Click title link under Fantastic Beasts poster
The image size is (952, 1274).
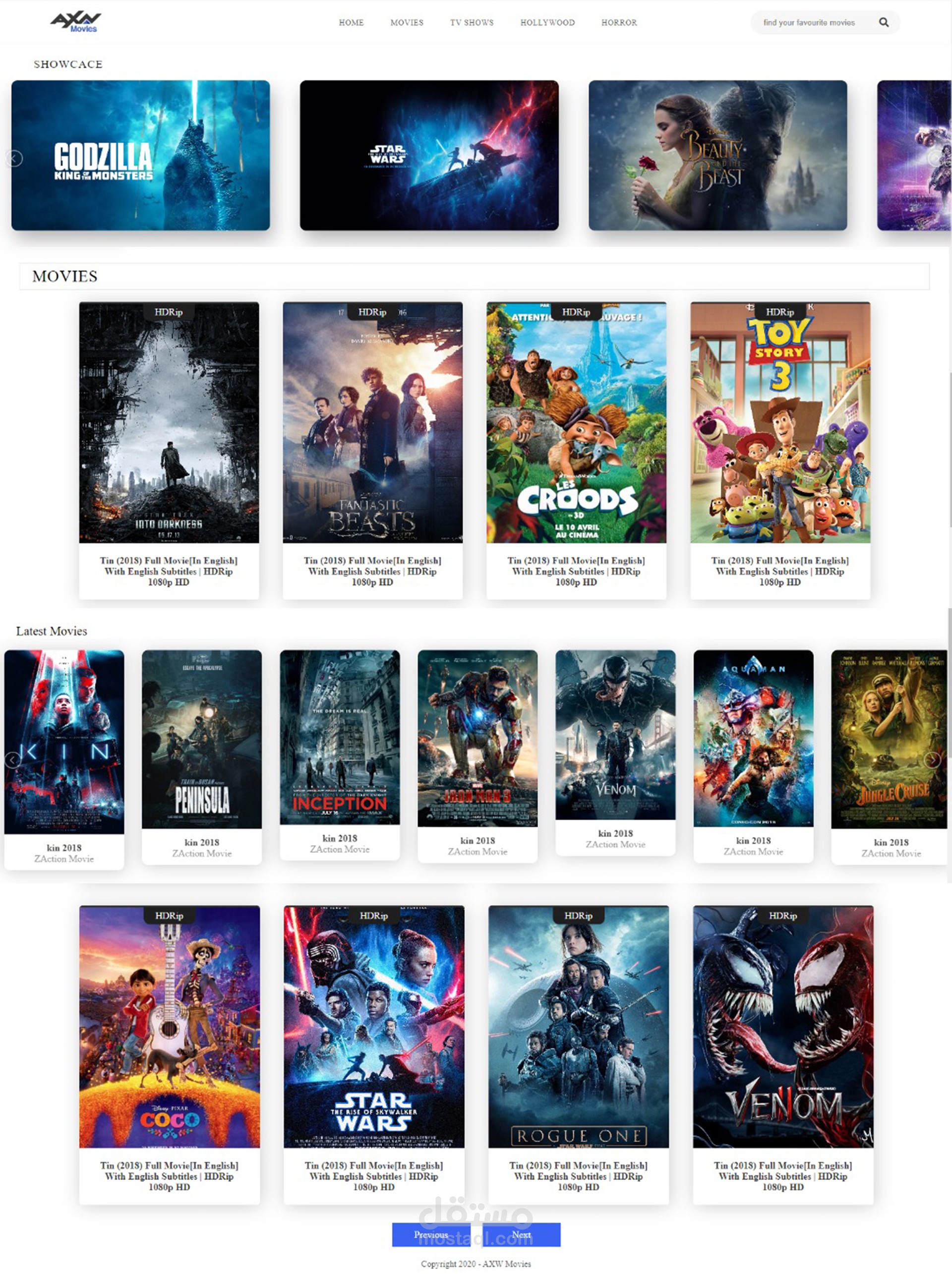click(x=372, y=571)
